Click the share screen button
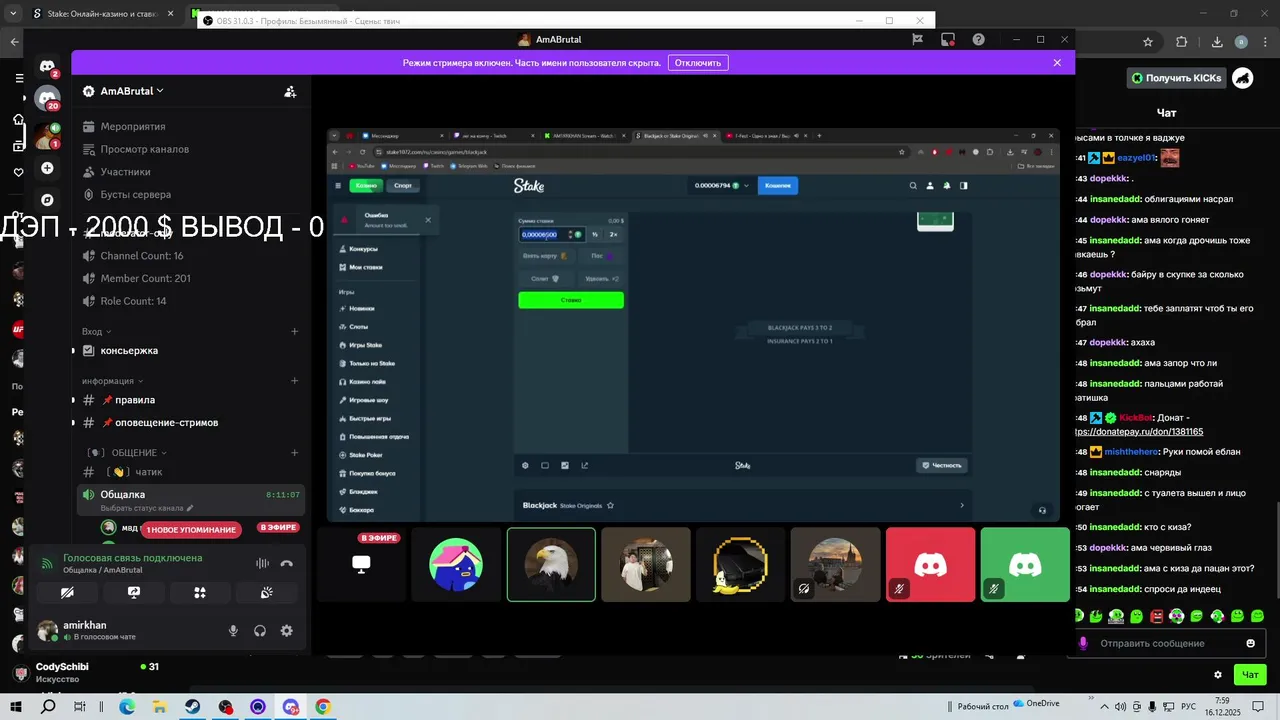The height and width of the screenshot is (720, 1280). tap(134, 593)
